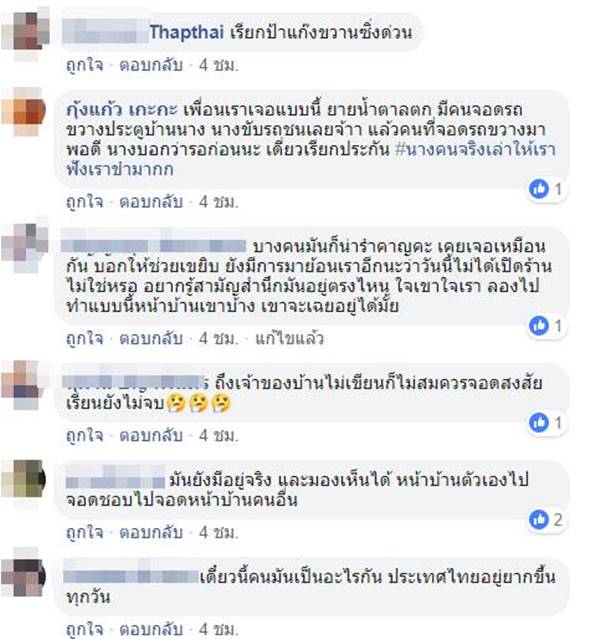Open กุ้งแก้ว เกะกะ profile name
The width and height of the screenshot is (600, 639).
(x=122, y=110)
